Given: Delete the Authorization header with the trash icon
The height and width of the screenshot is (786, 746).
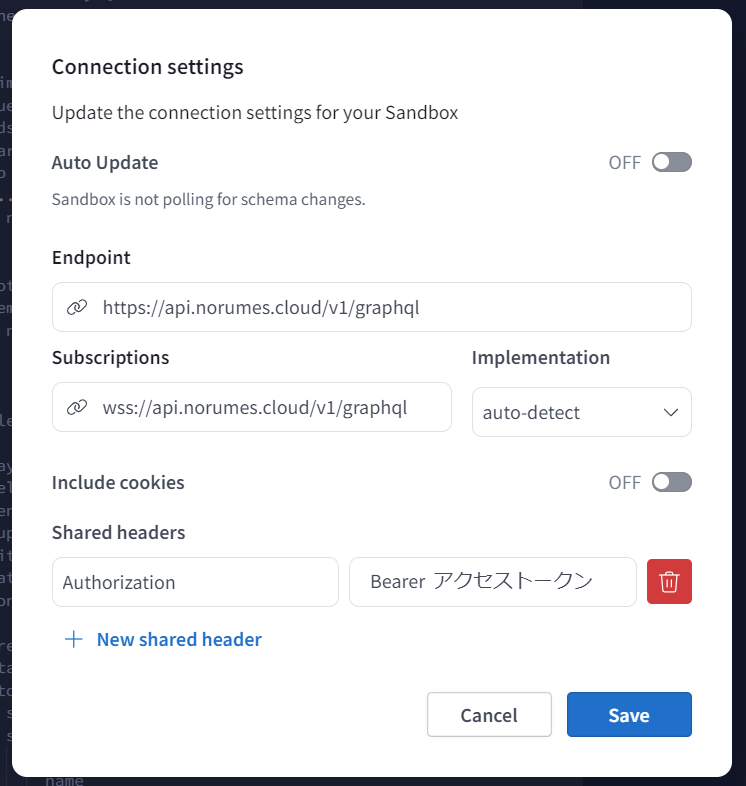Looking at the screenshot, I should coord(669,582).
